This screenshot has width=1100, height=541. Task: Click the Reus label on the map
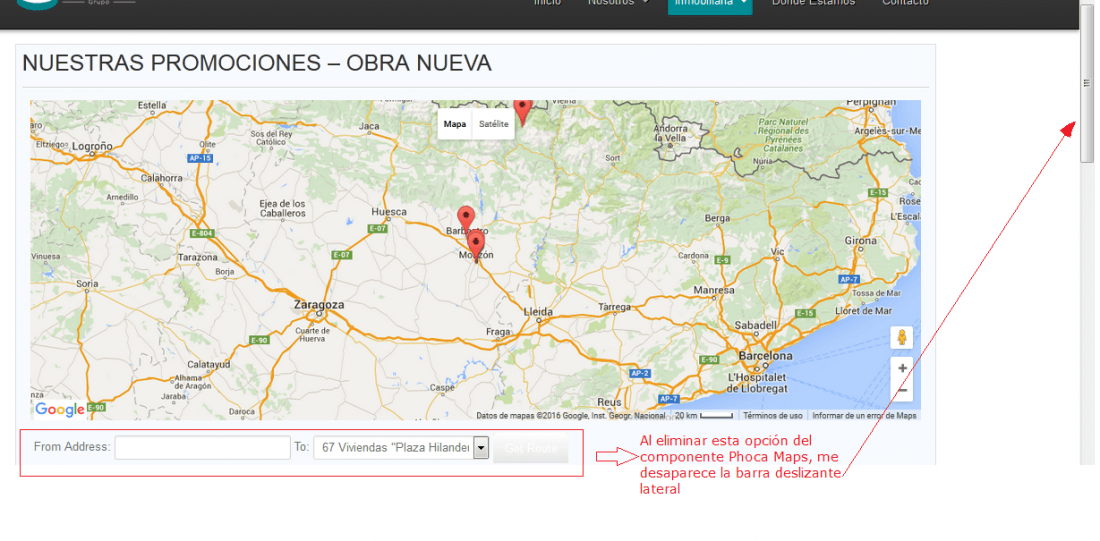609,402
